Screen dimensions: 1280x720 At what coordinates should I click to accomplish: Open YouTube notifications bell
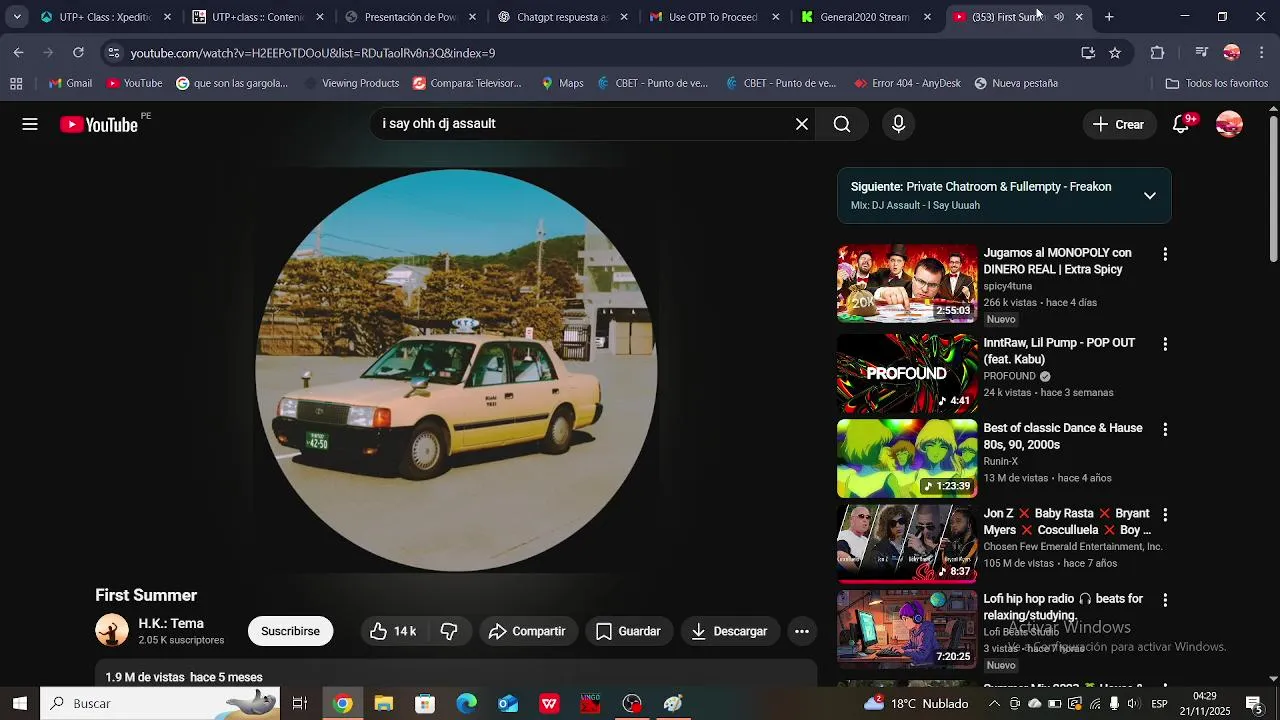coord(1181,124)
